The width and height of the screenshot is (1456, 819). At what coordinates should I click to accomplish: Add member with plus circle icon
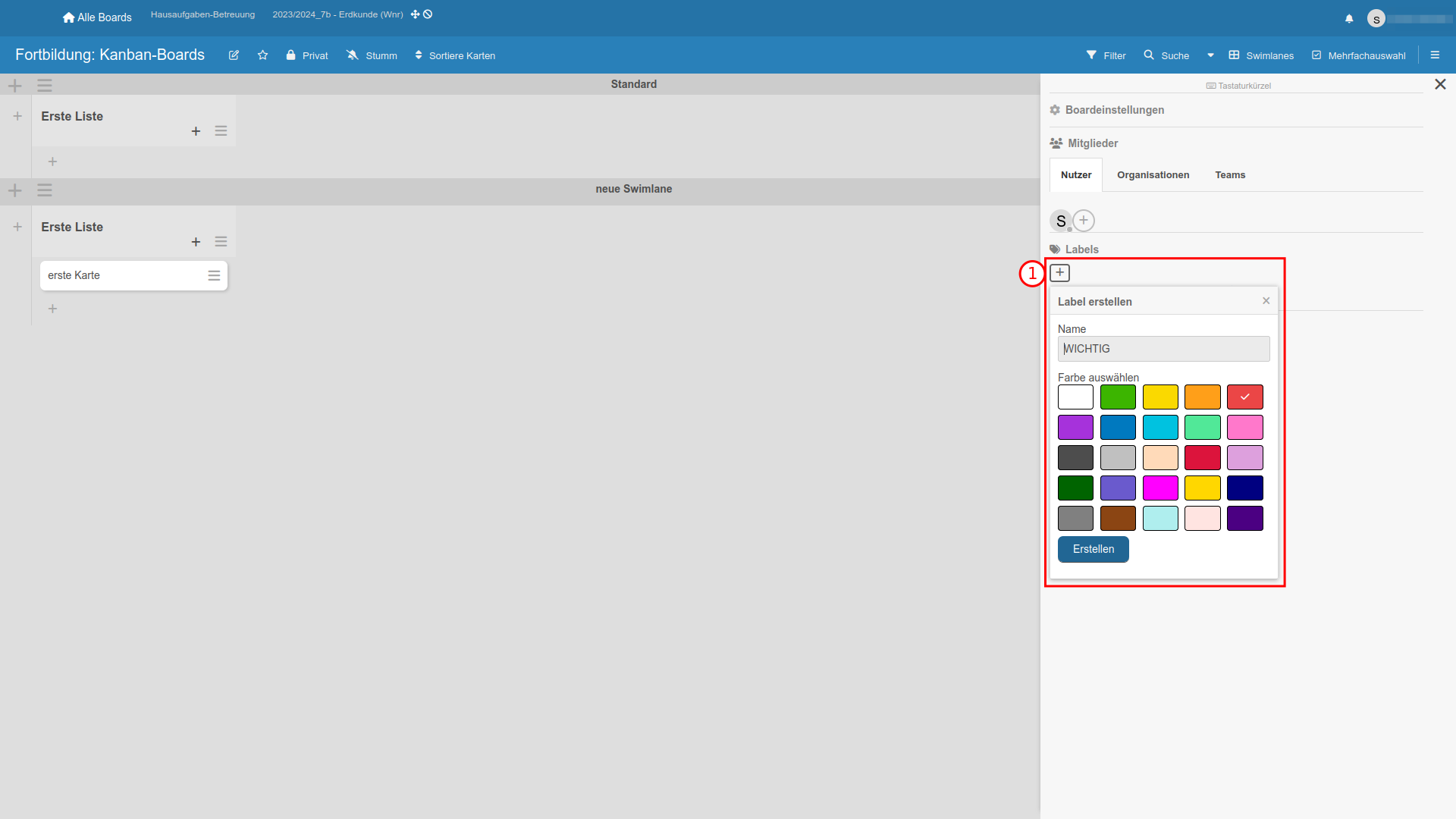click(x=1084, y=221)
